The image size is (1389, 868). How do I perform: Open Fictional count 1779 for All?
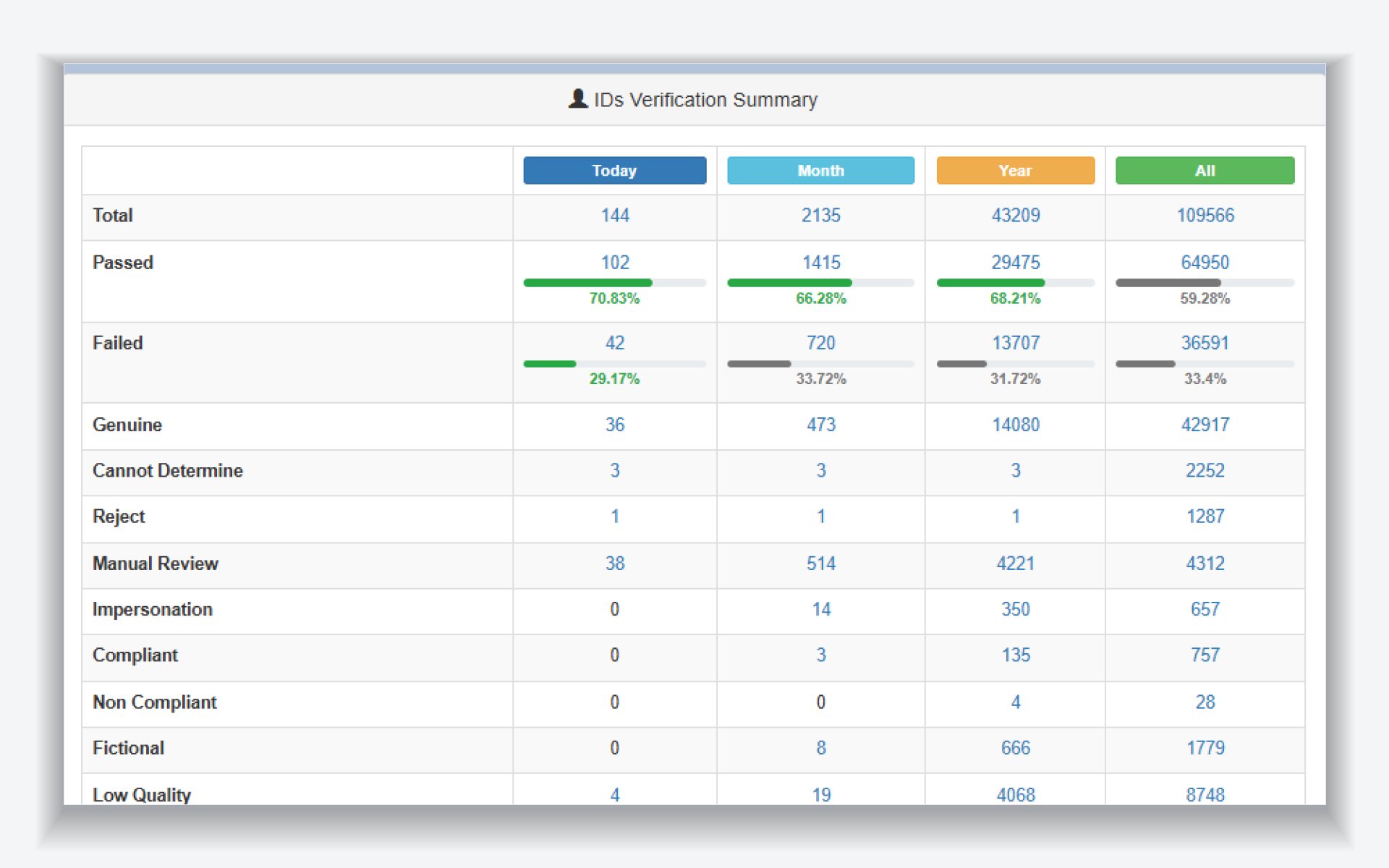pyautogui.click(x=1205, y=748)
